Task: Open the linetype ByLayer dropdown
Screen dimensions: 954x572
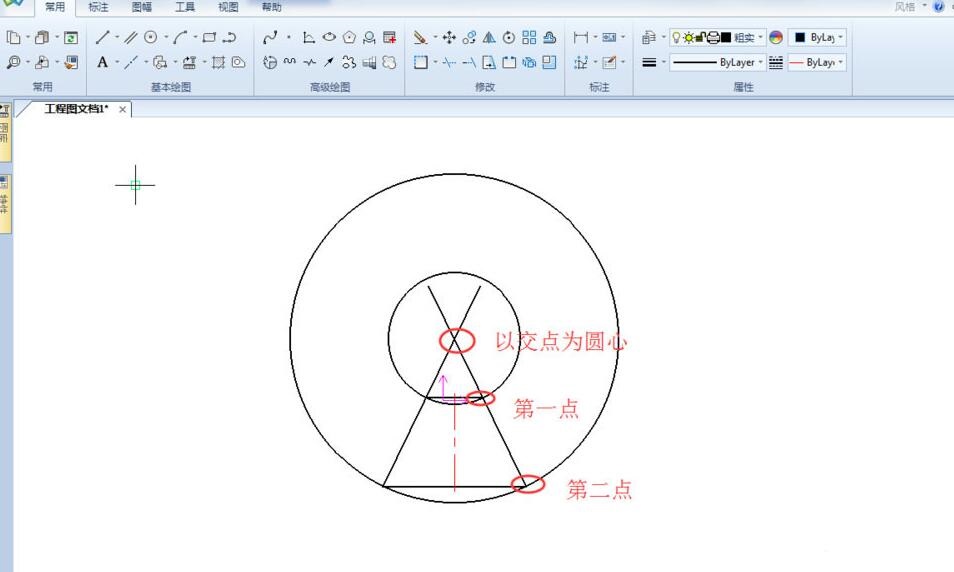Action: (x=761, y=62)
